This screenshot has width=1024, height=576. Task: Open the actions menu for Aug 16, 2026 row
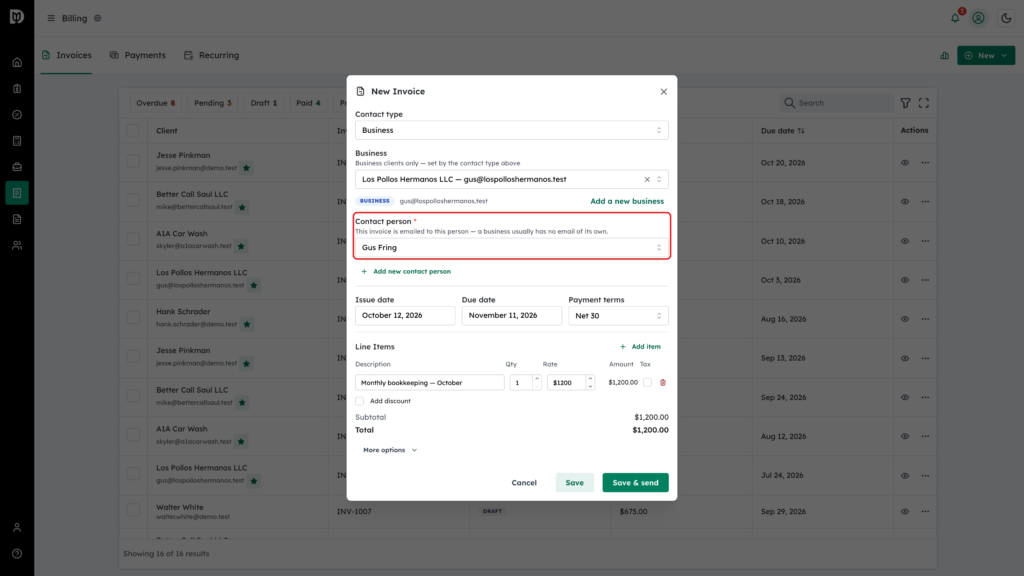click(925, 319)
